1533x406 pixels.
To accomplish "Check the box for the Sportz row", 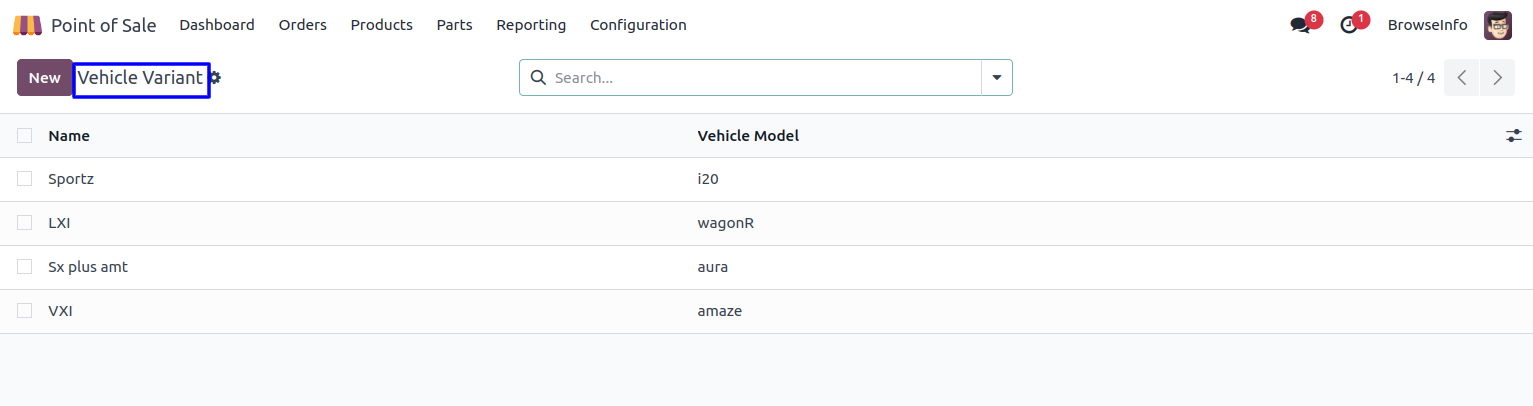I will point(25,179).
